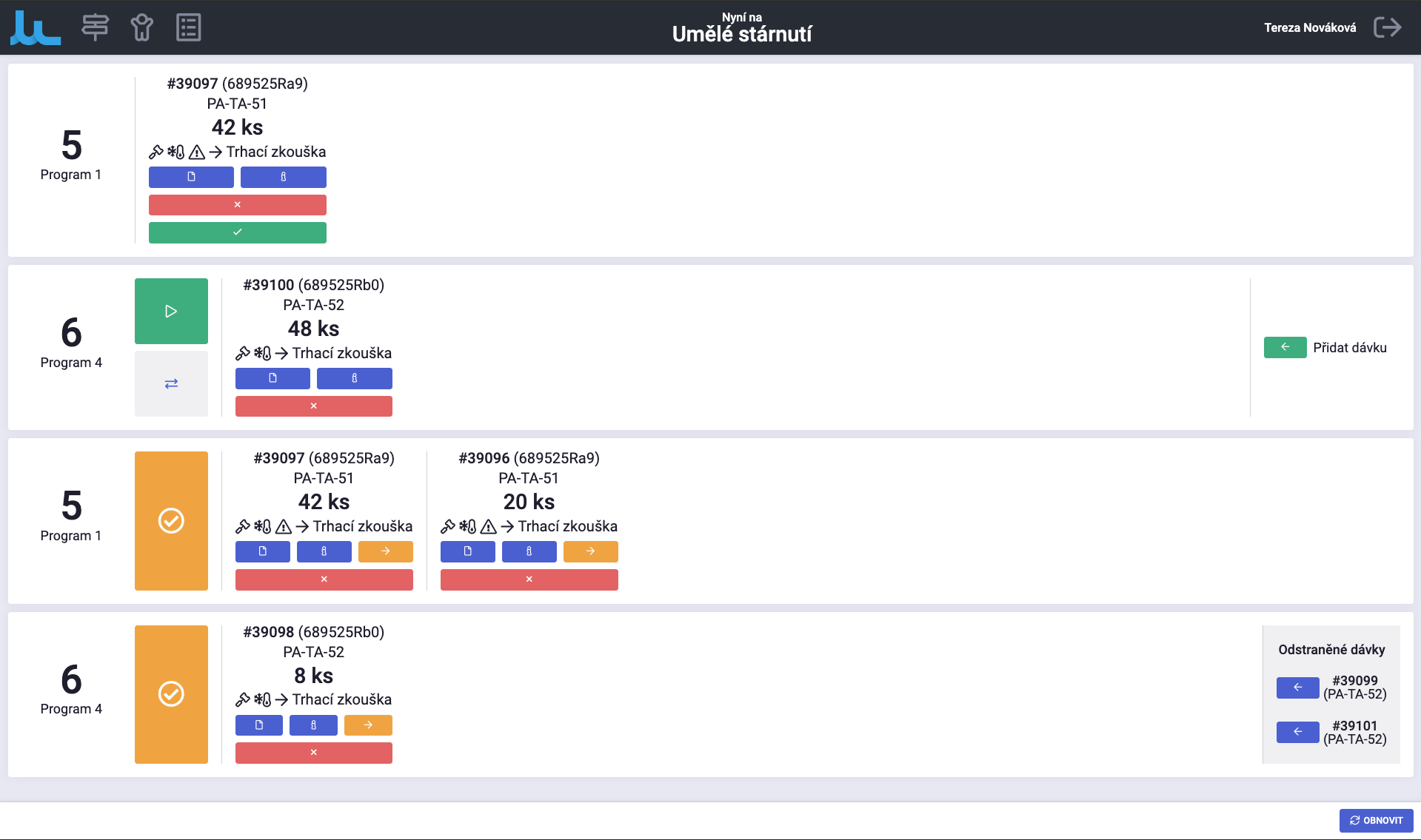This screenshot has width=1421, height=840.
Task: Open the checklist icon in header
Action: [188, 27]
